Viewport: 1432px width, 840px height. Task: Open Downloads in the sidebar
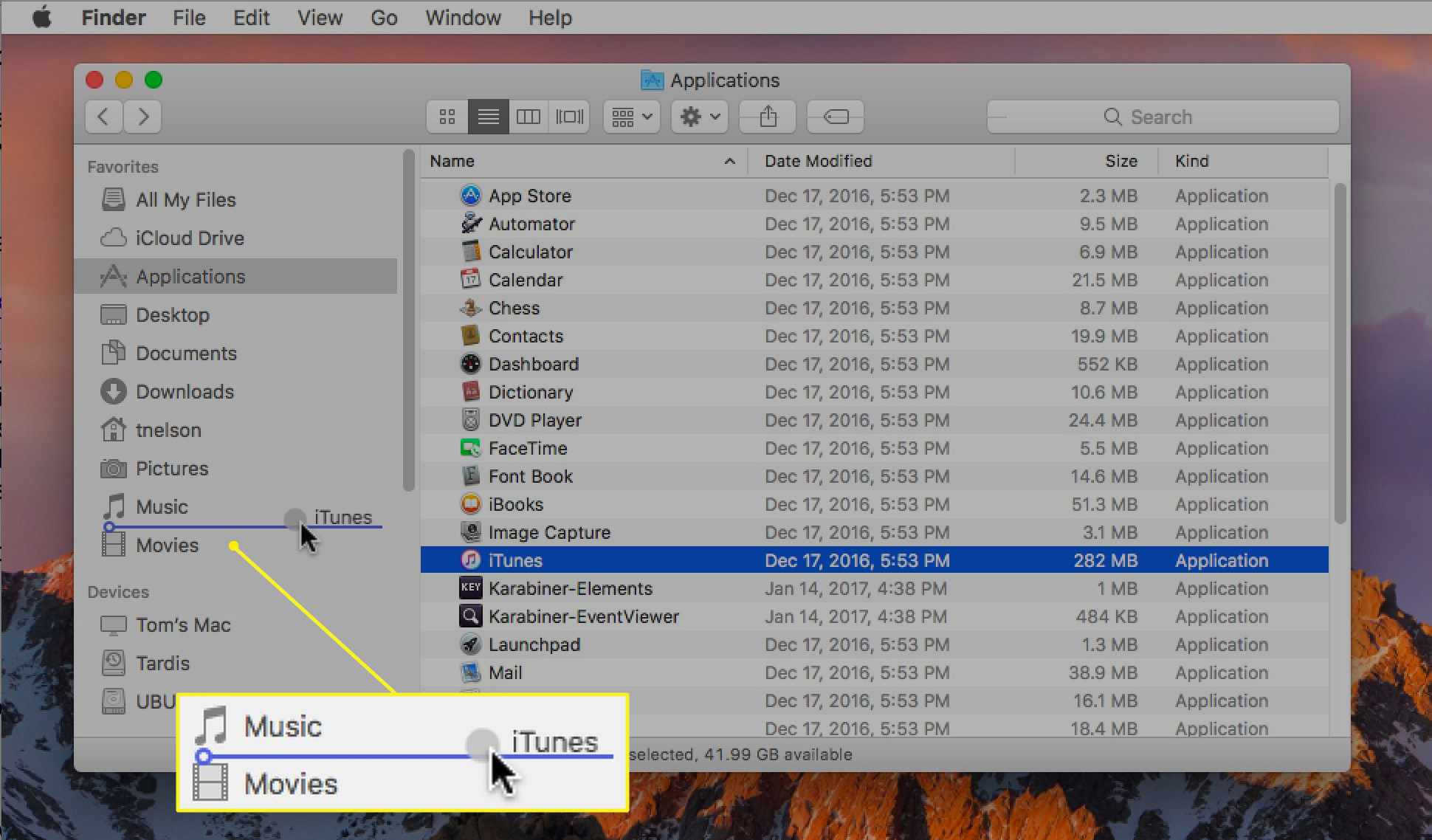pos(236,392)
